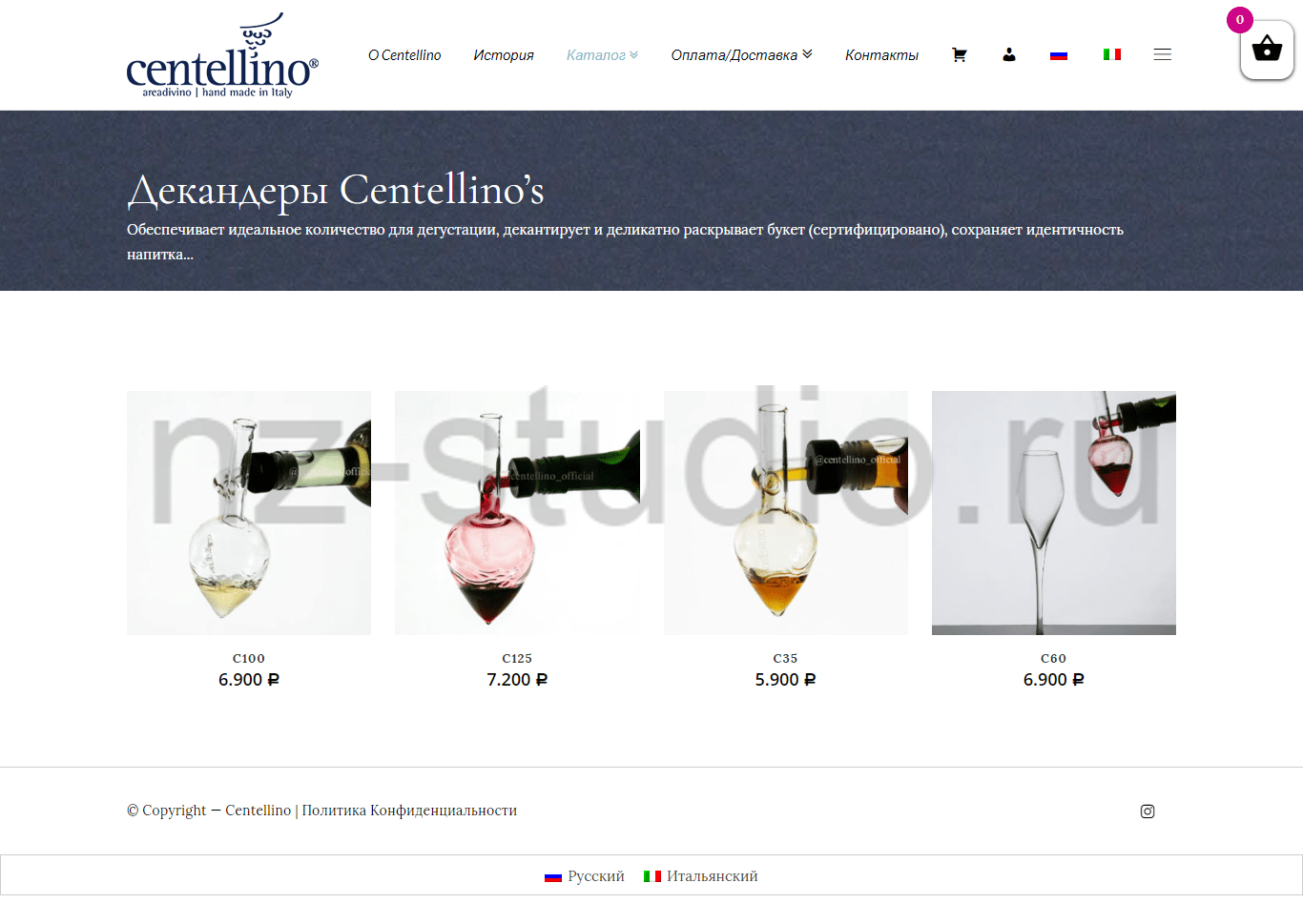Image resolution: width=1303 pixels, height=924 pixels.
Task: Open the C100 decanter product image
Action: tap(249, 513)
